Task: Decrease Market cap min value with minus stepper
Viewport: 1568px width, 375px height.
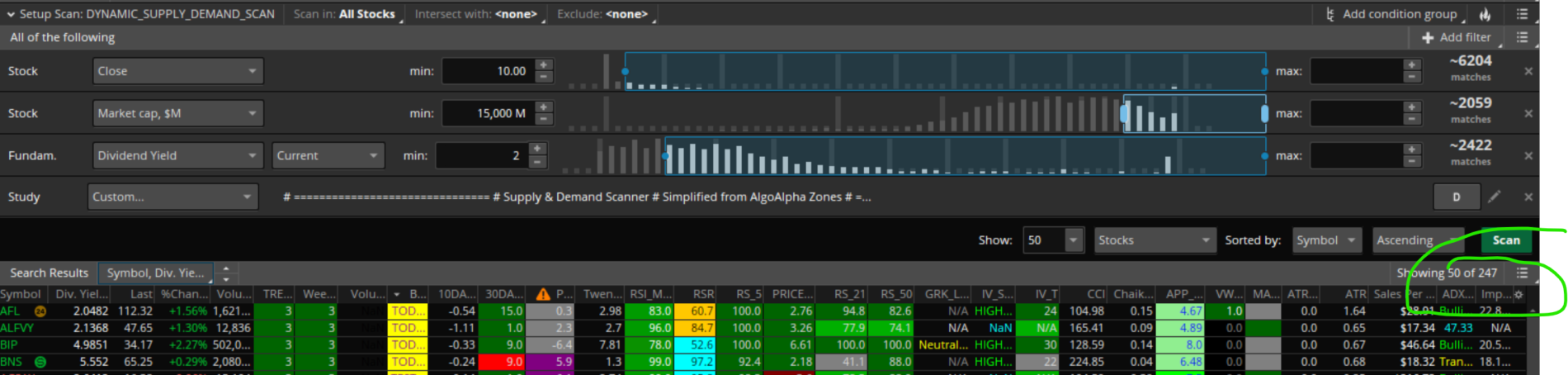Action: (543, 119)
